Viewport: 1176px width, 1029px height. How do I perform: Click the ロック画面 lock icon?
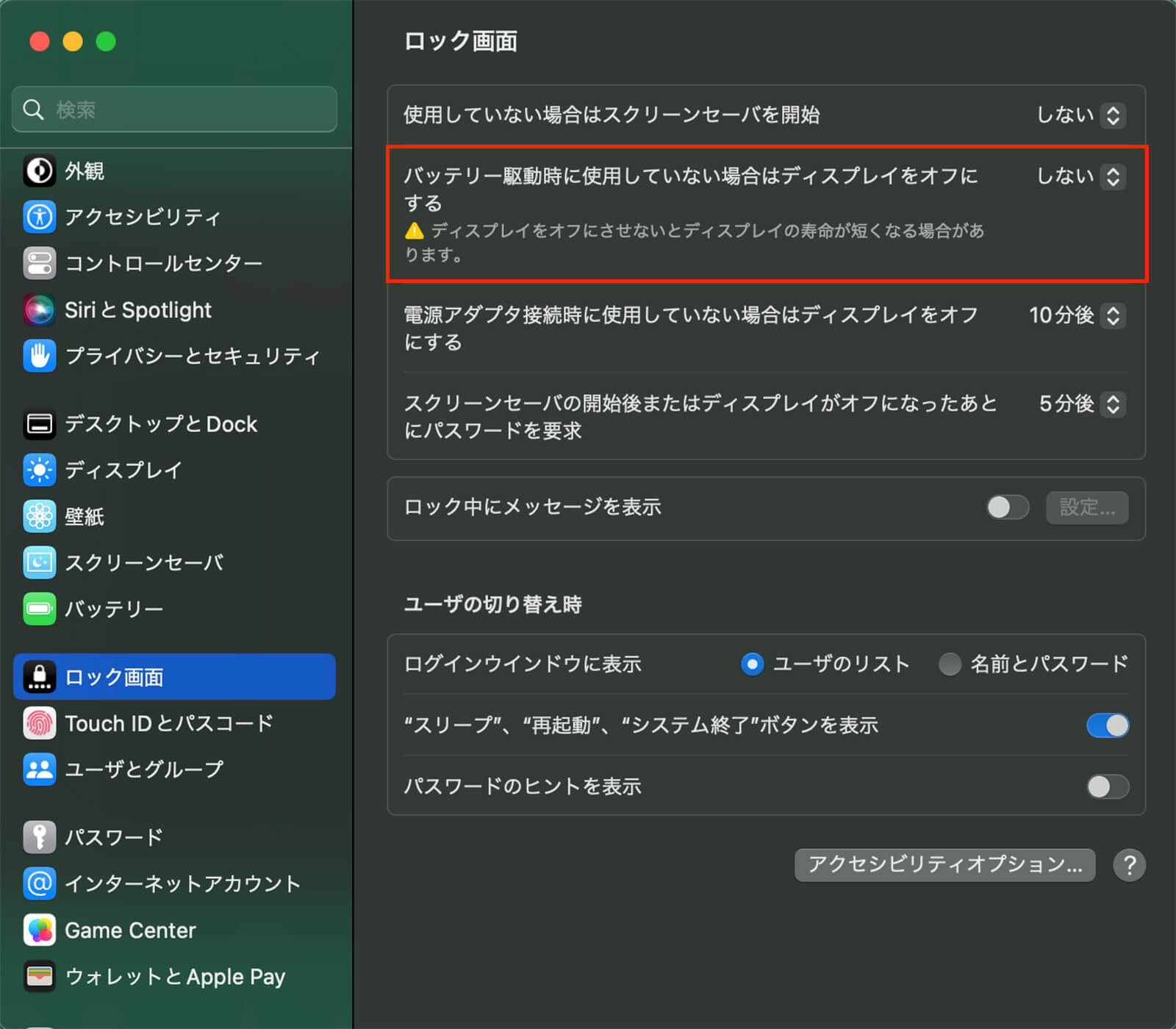pyautogui.click(x=39, y=677)
